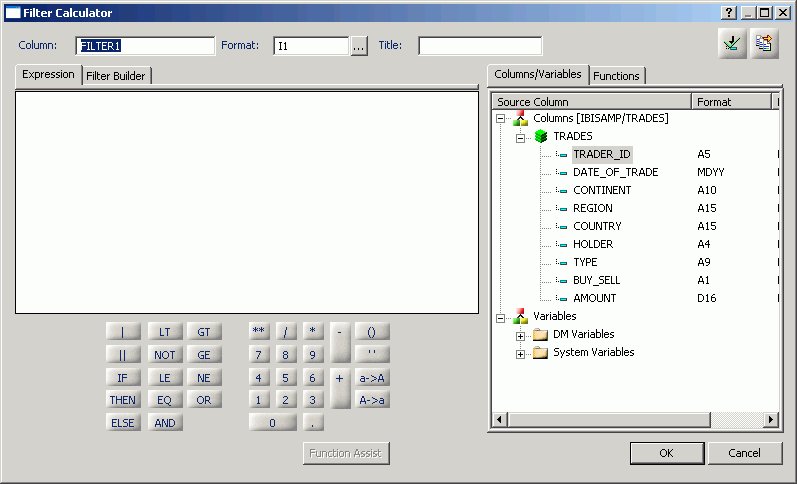Switch to the Filter Builder tab
Viewport: 797px width, 484px height.
pyautogui.click(x=116, y=76)
